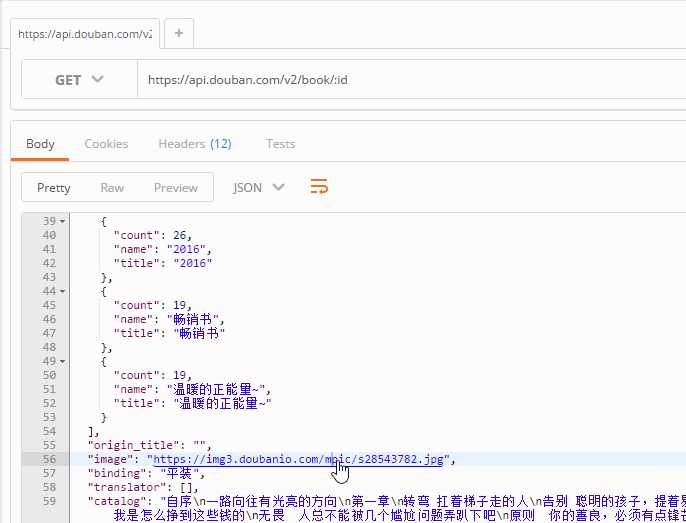Collapse the JSON object at line 44
Image resolution: width=686 pixels, height=523 pixels.
point(62,291)
